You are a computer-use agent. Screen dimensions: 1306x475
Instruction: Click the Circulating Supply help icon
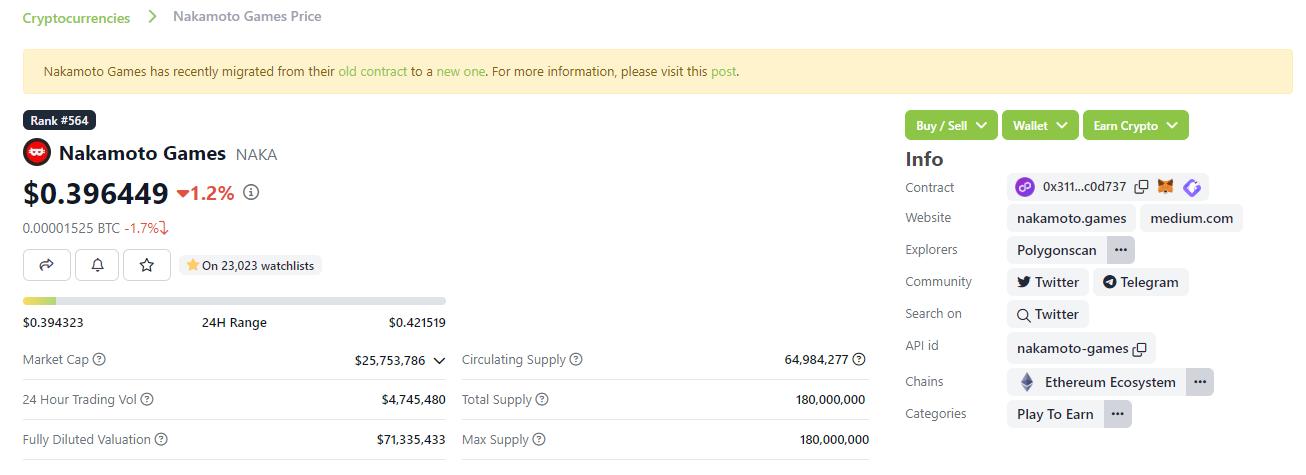576,359
